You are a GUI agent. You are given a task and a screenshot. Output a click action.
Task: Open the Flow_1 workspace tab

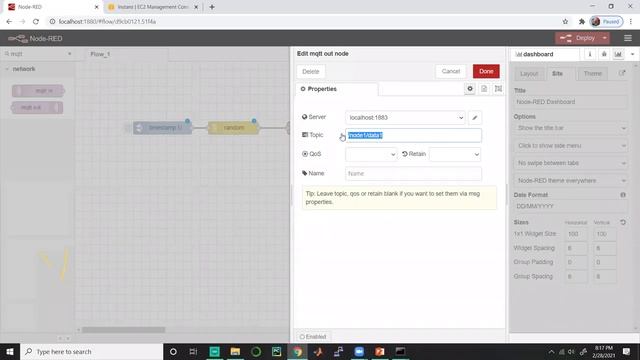100,54
